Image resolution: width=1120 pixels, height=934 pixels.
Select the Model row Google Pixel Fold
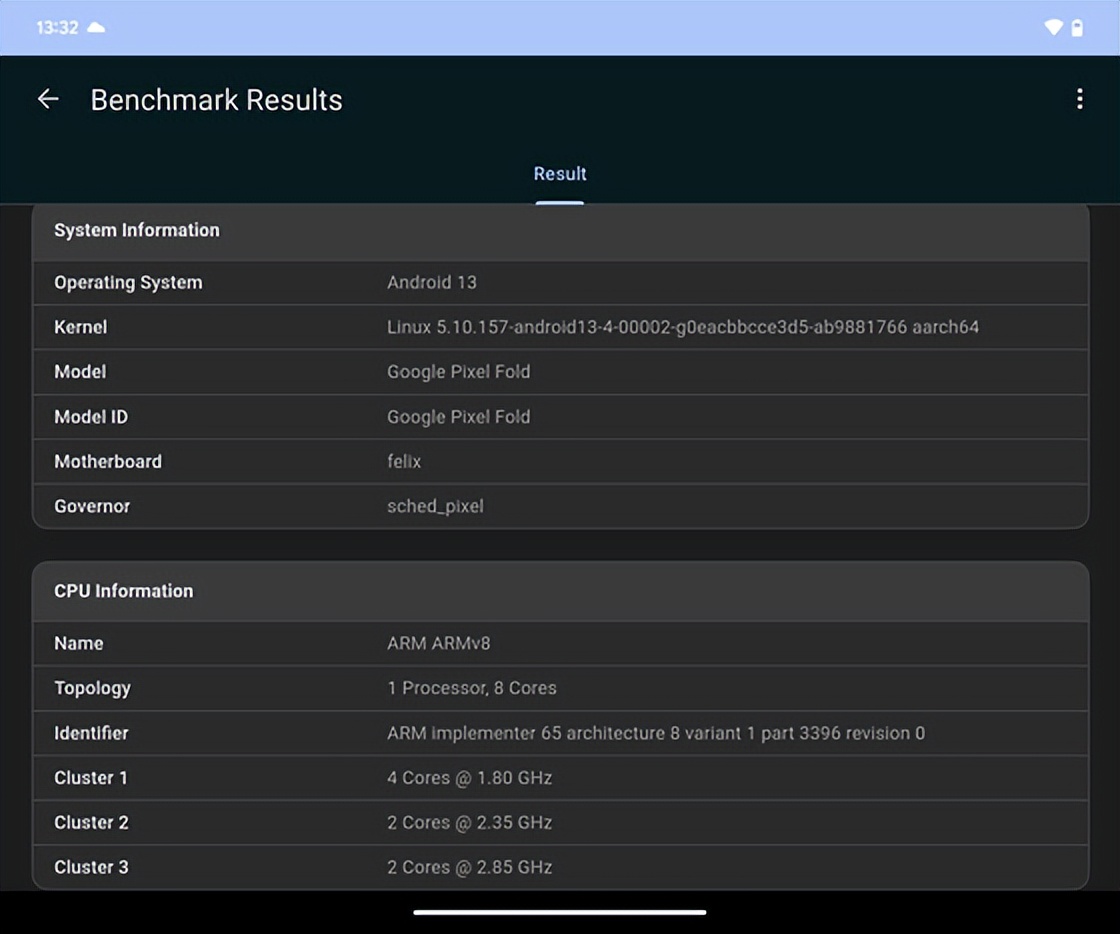pos(560,372)
